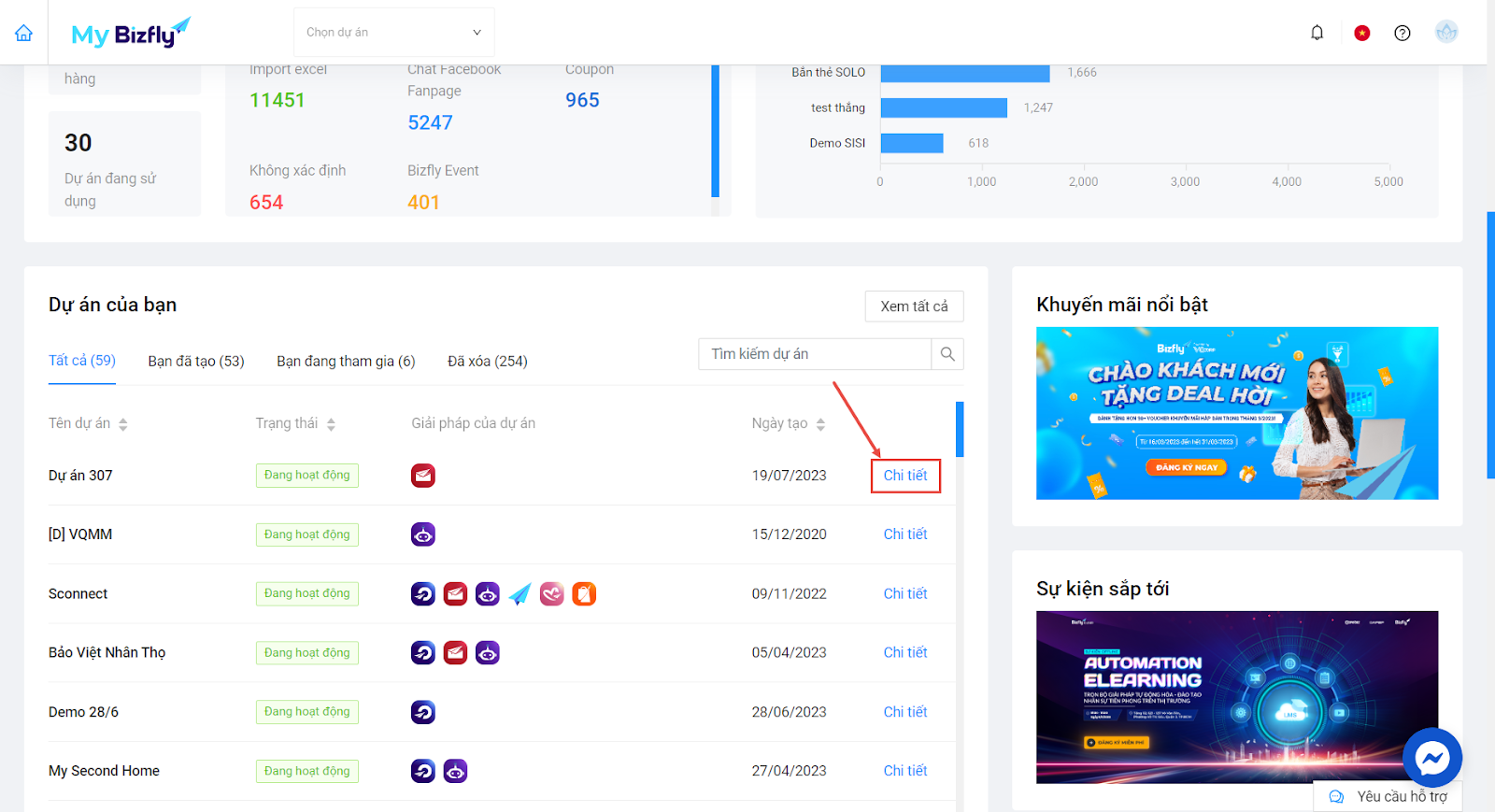Sort by Tên dự án column arrows

tap(122, 424)
